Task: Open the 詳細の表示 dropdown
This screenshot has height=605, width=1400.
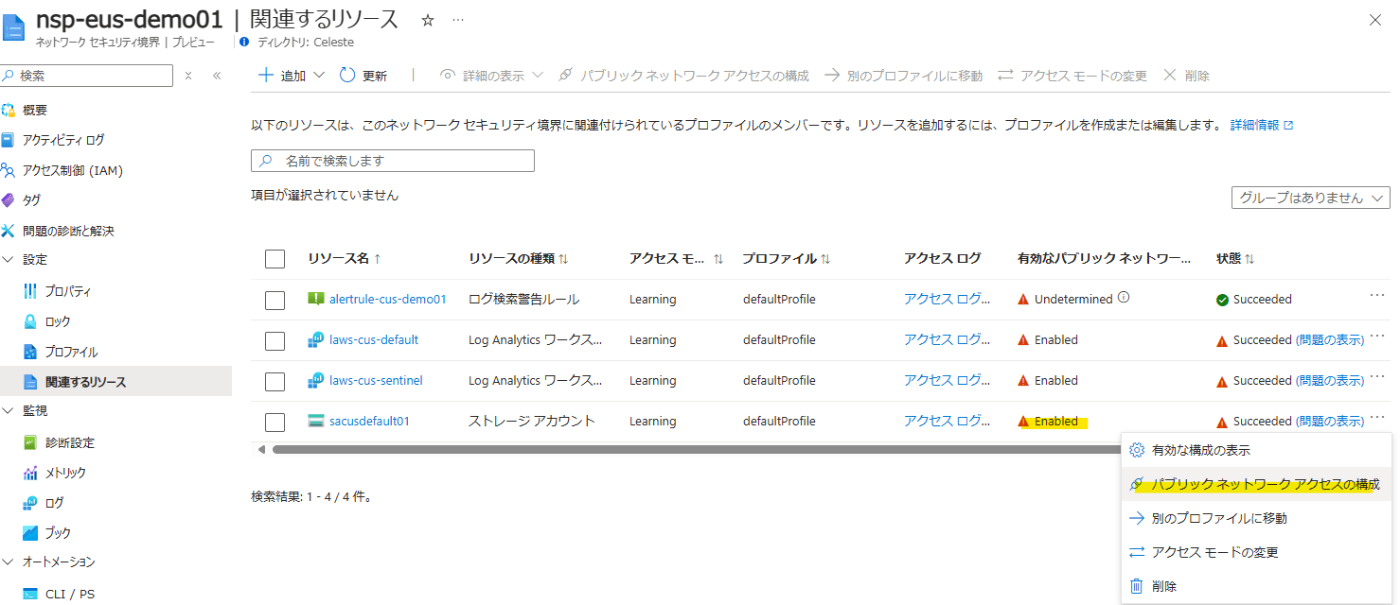Action: click(x=491, y=75)
